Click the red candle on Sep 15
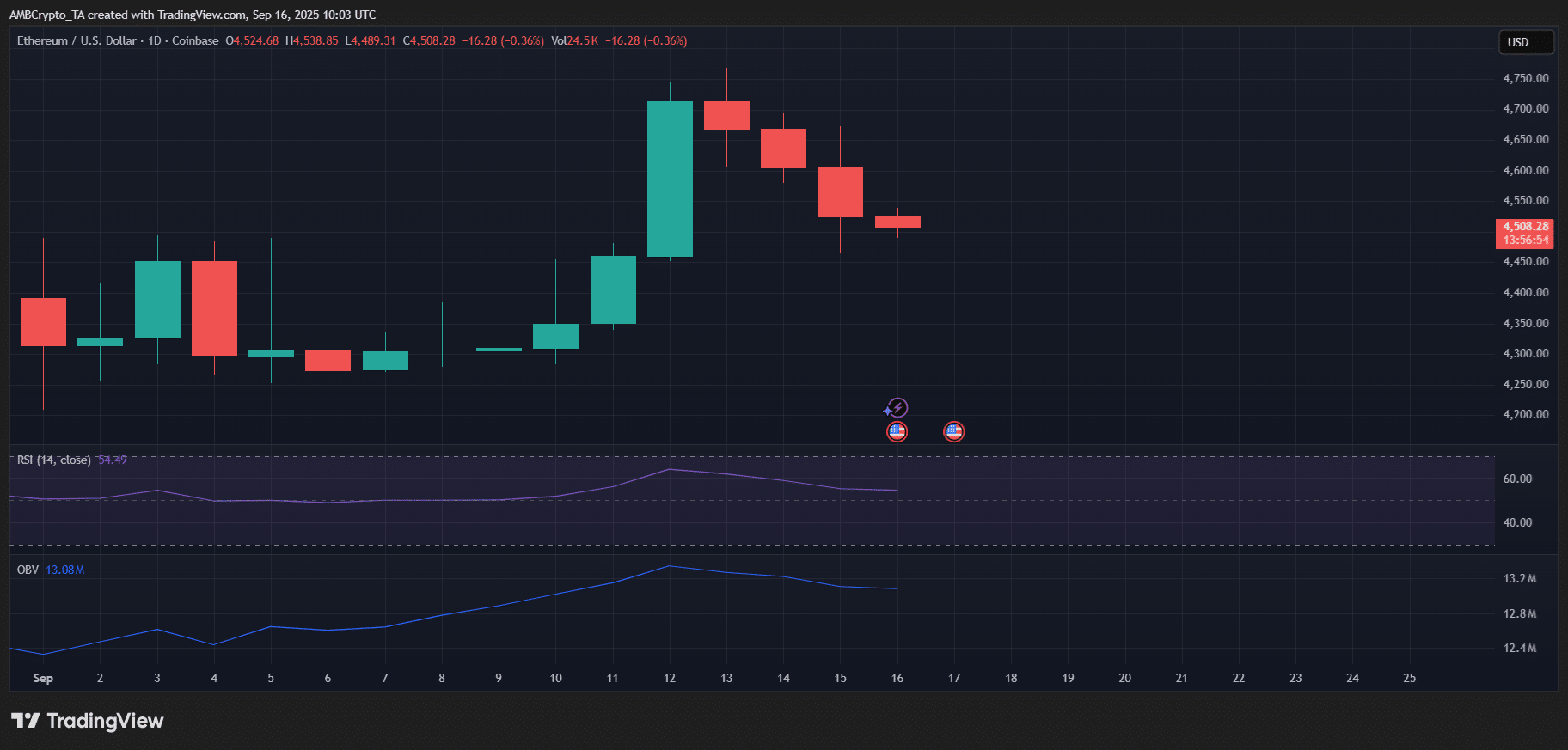 (840, 192)
